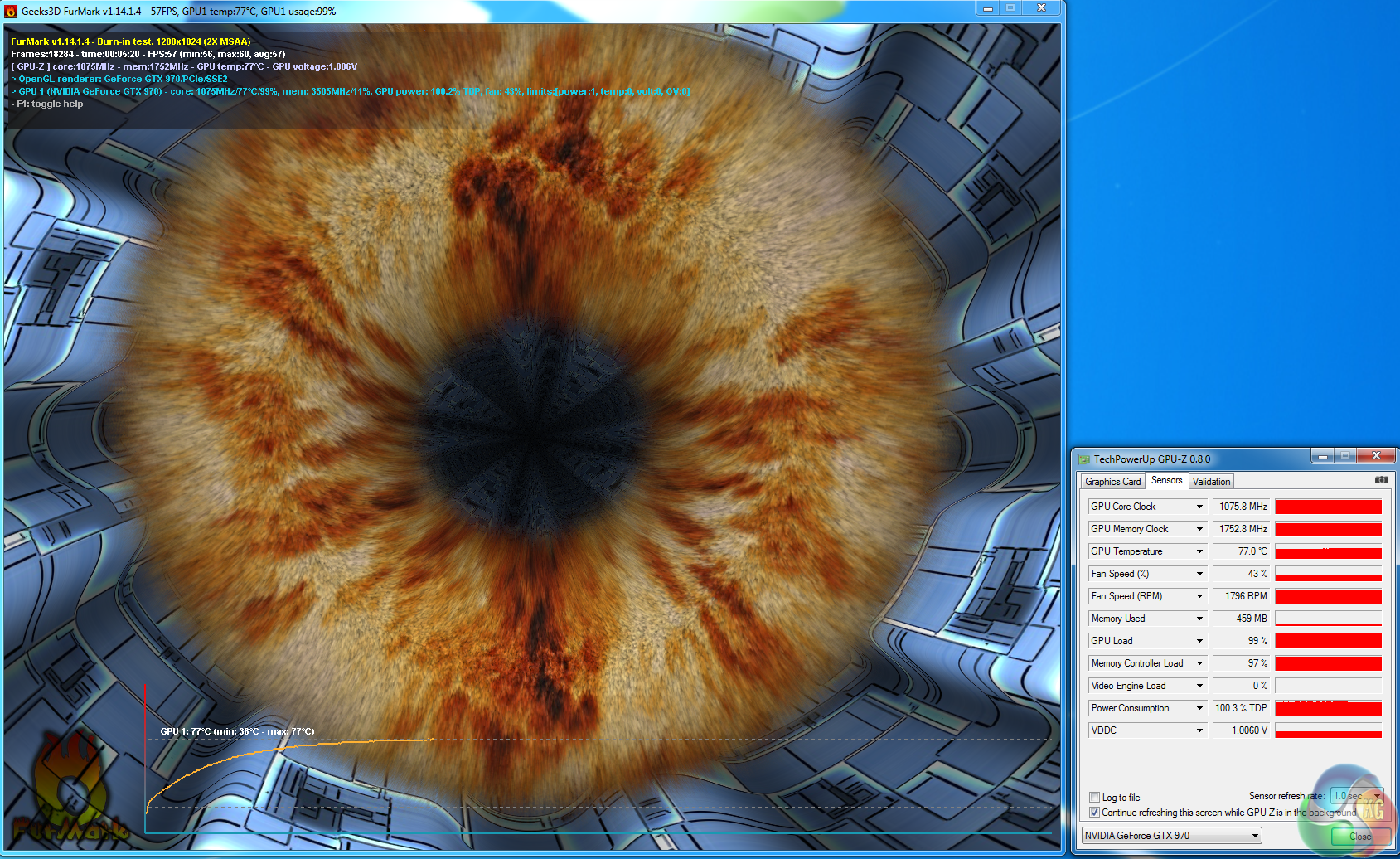1400x859 pixels.
Task: Click the FurMark flame icon in title bar
Action: tap(11, 12)
